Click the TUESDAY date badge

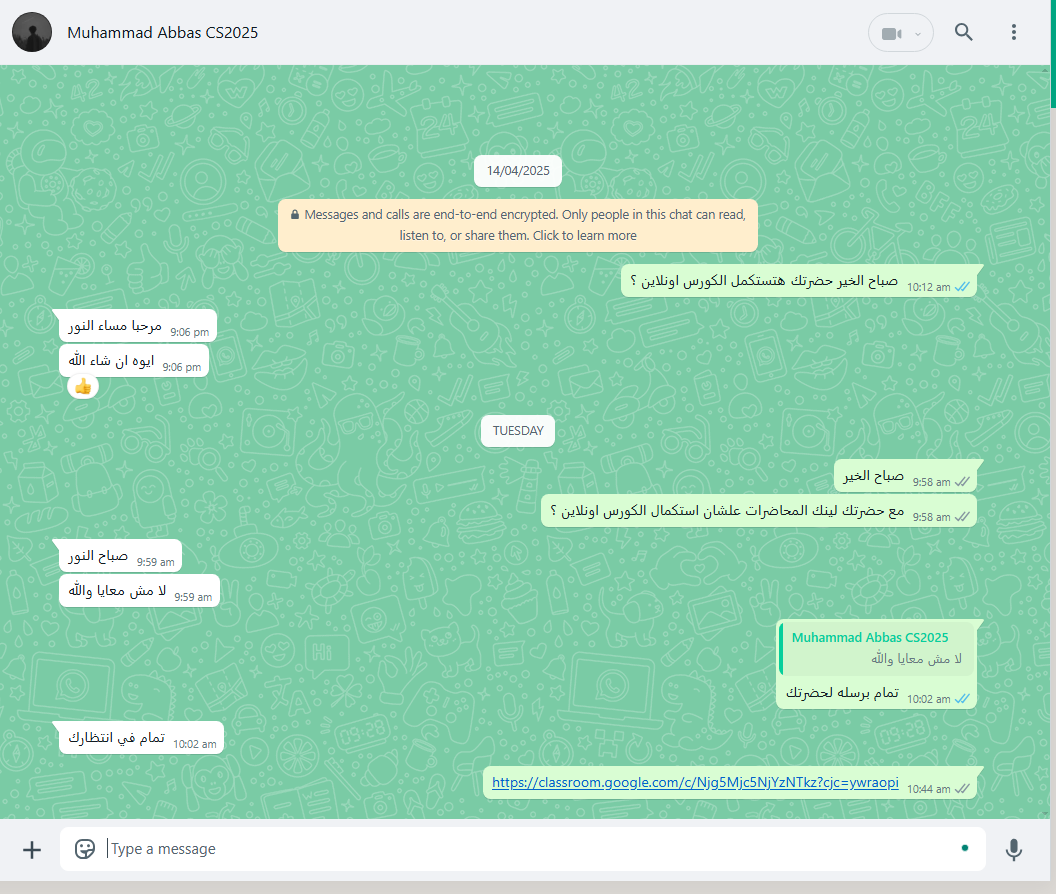coord(518,430)
